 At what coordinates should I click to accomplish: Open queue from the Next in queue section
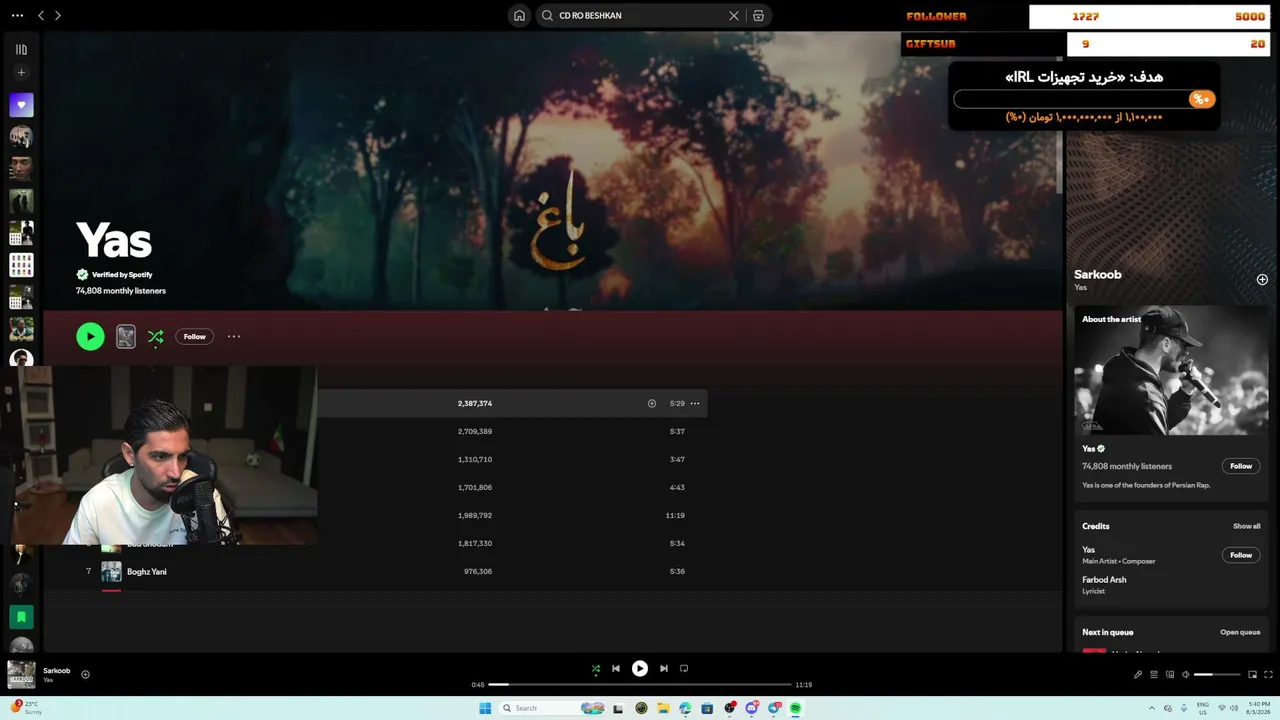1240,632
